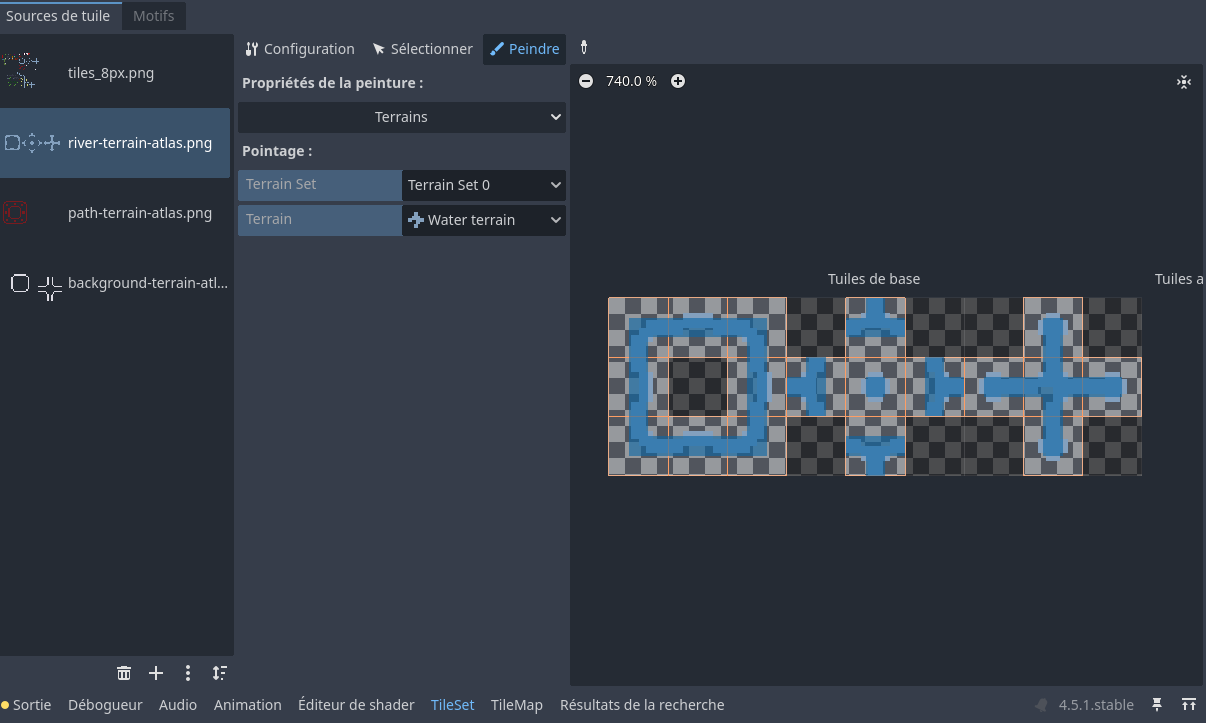Open tile sources three-dot options menu
This screenshot has height=723, width=1206.
pos(188,673)
